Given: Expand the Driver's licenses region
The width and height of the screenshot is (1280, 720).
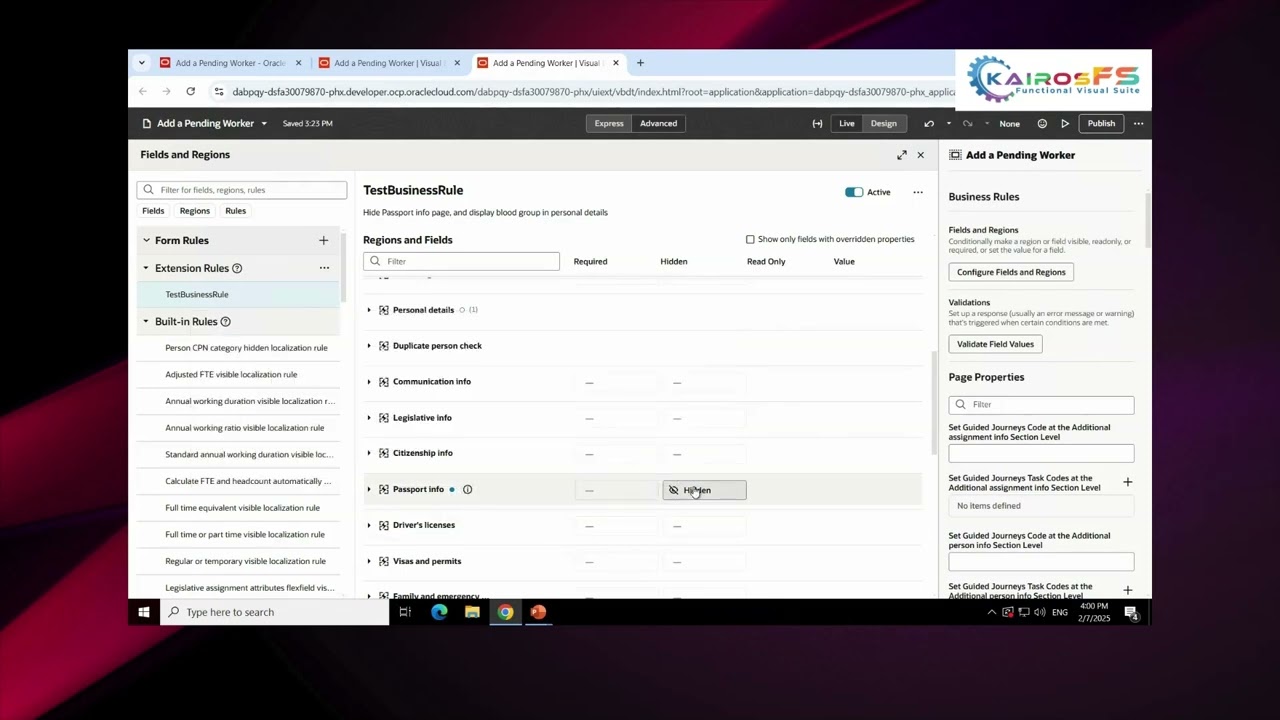Looking at the screenshot, I should click(x=369, y=525).
